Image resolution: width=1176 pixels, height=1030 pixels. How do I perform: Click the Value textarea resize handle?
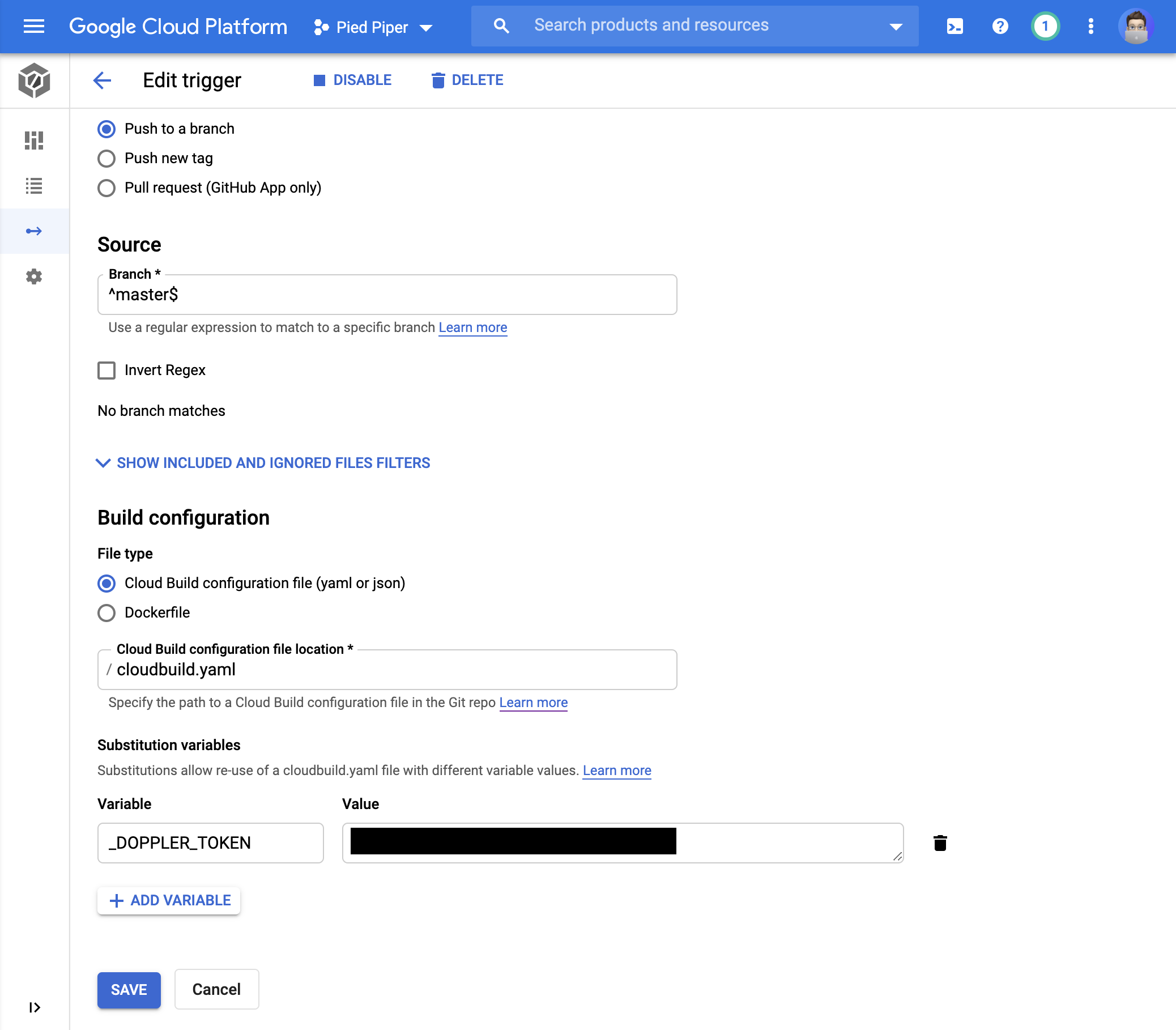coord(897,857)
